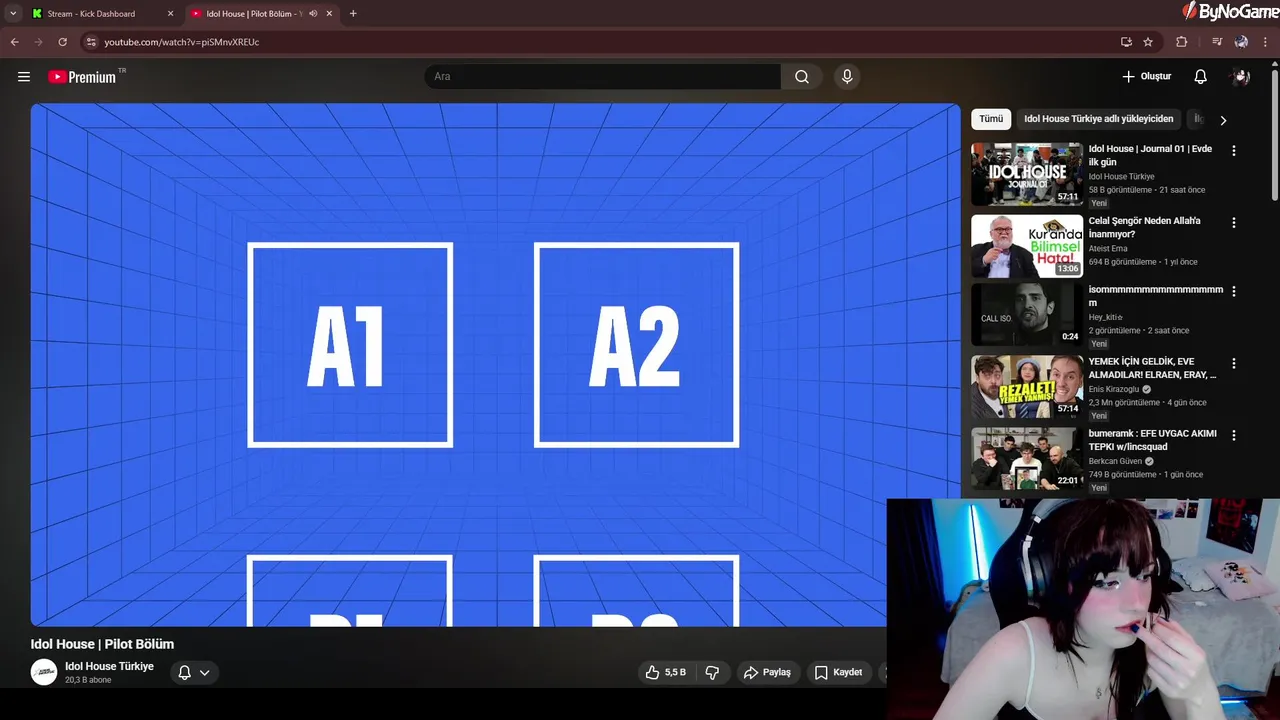Start voice search with microphone icon
Image resolution: width=1280 pixels, height=720 pixels.
click(x=847, y=77)
